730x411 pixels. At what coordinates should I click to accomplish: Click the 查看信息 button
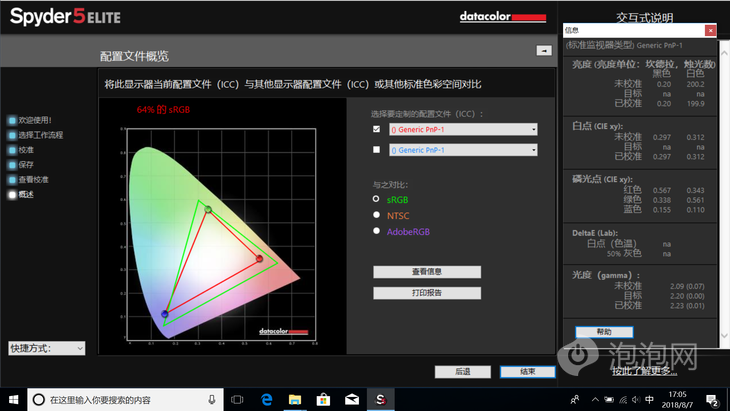point(427,272)
